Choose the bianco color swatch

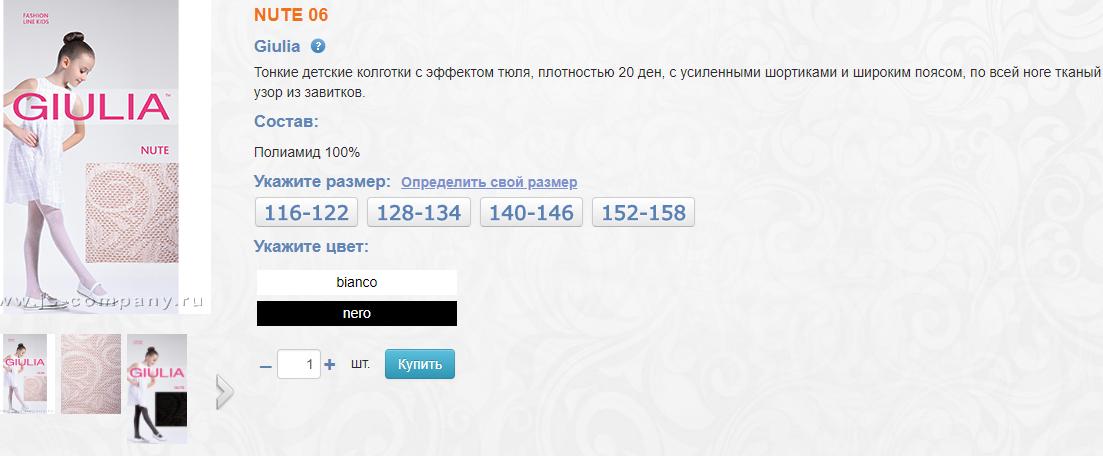(x=357, y=282)
